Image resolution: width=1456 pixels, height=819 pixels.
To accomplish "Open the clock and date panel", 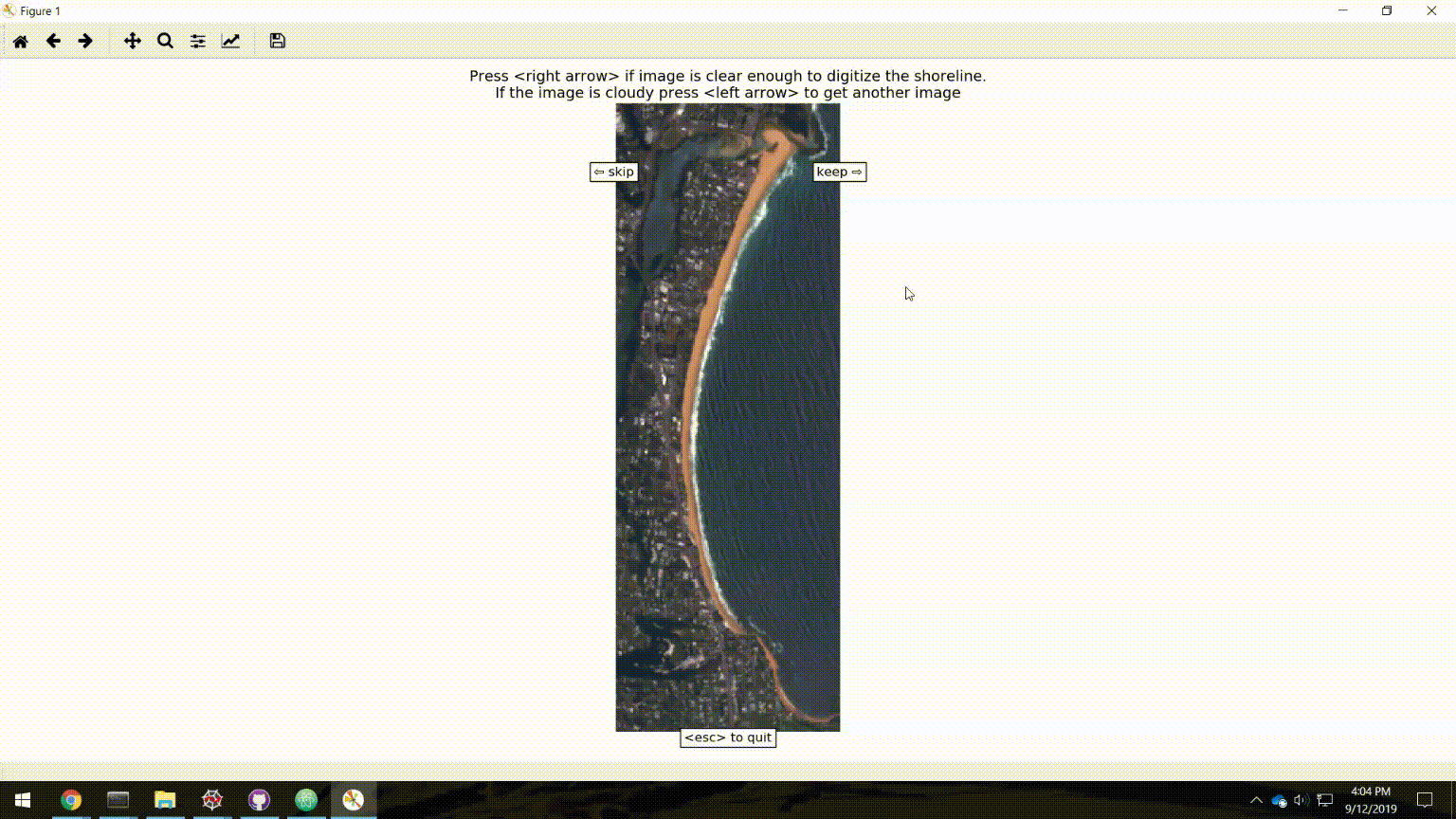I will click(x=1369, y=799).
